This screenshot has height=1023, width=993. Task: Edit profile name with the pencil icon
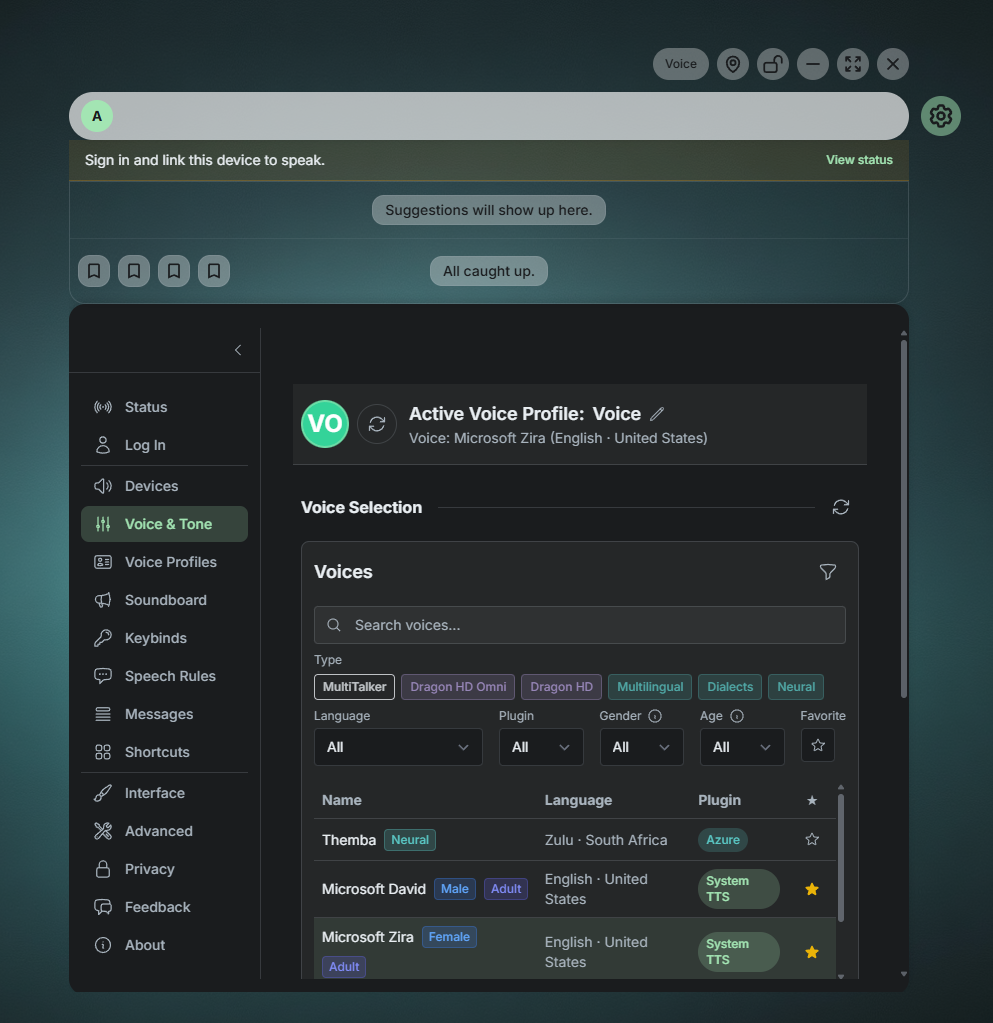[x=657, y=414]
